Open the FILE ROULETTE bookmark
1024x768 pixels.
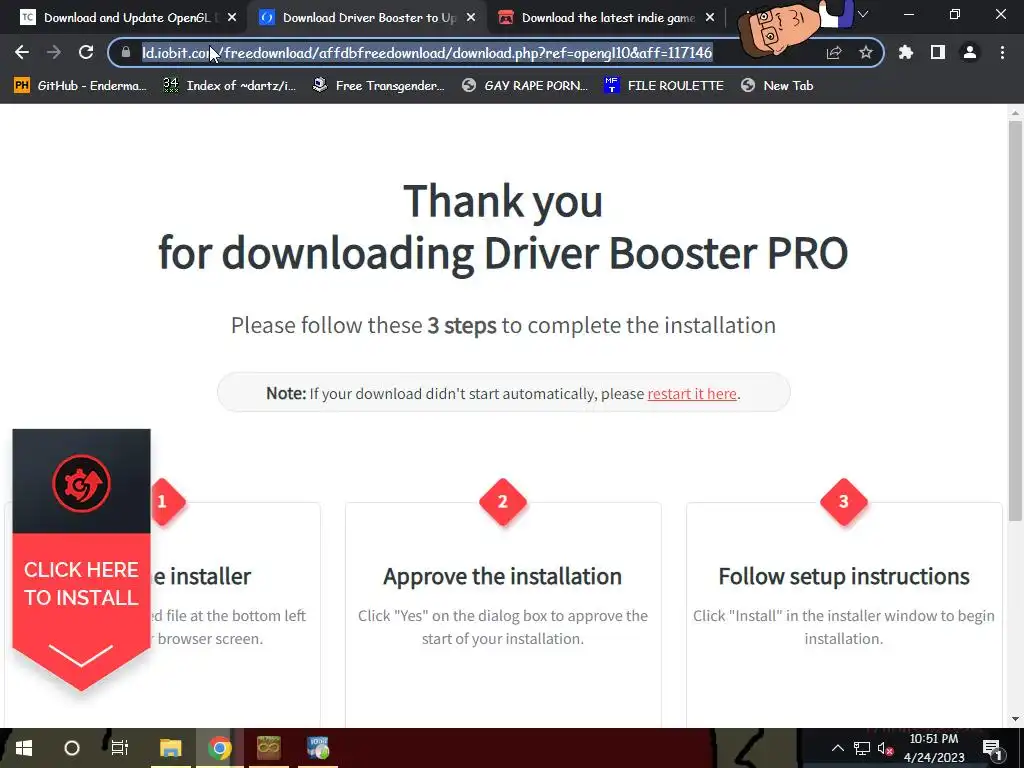click(664, 86)
